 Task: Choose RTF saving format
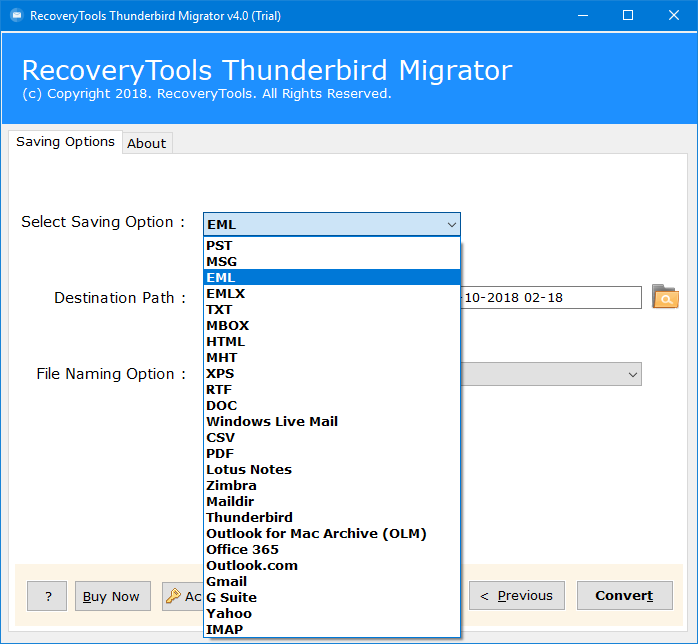(x=332, y=390)
